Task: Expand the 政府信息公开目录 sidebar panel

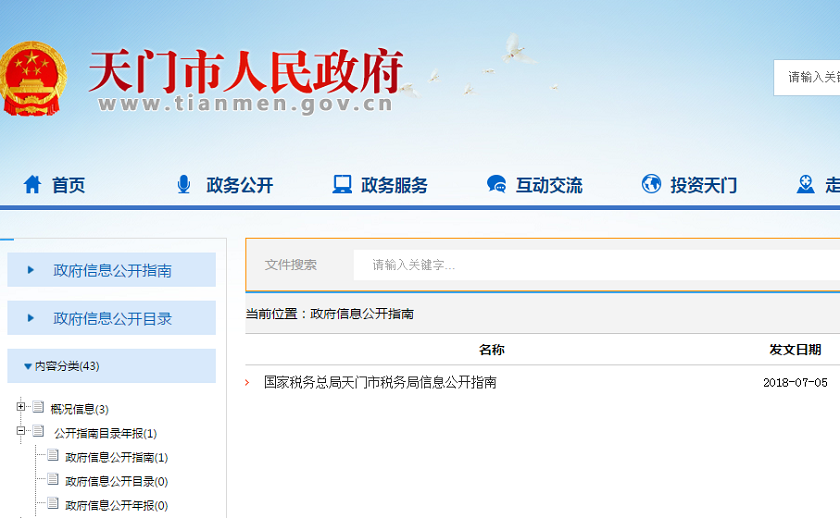Action: (x=112, y=319)
